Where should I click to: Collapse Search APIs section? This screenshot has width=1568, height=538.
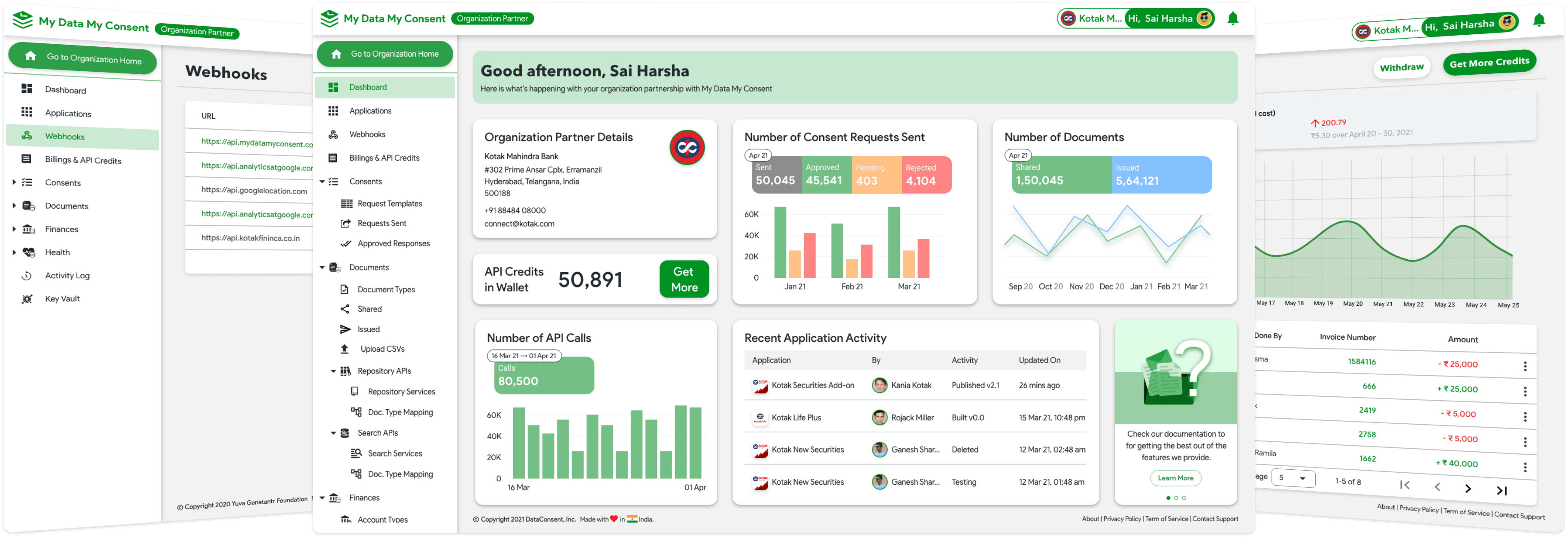click(x=333, y=433)
